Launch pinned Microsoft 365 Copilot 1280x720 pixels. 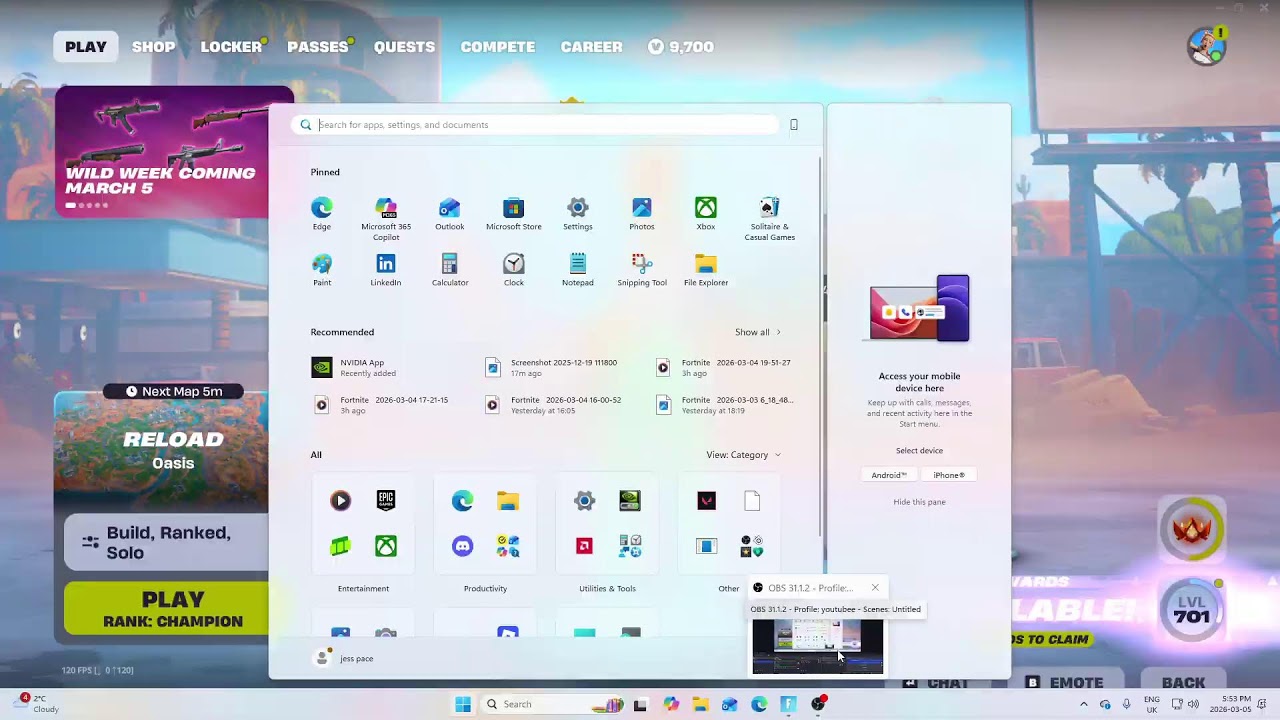386,218
